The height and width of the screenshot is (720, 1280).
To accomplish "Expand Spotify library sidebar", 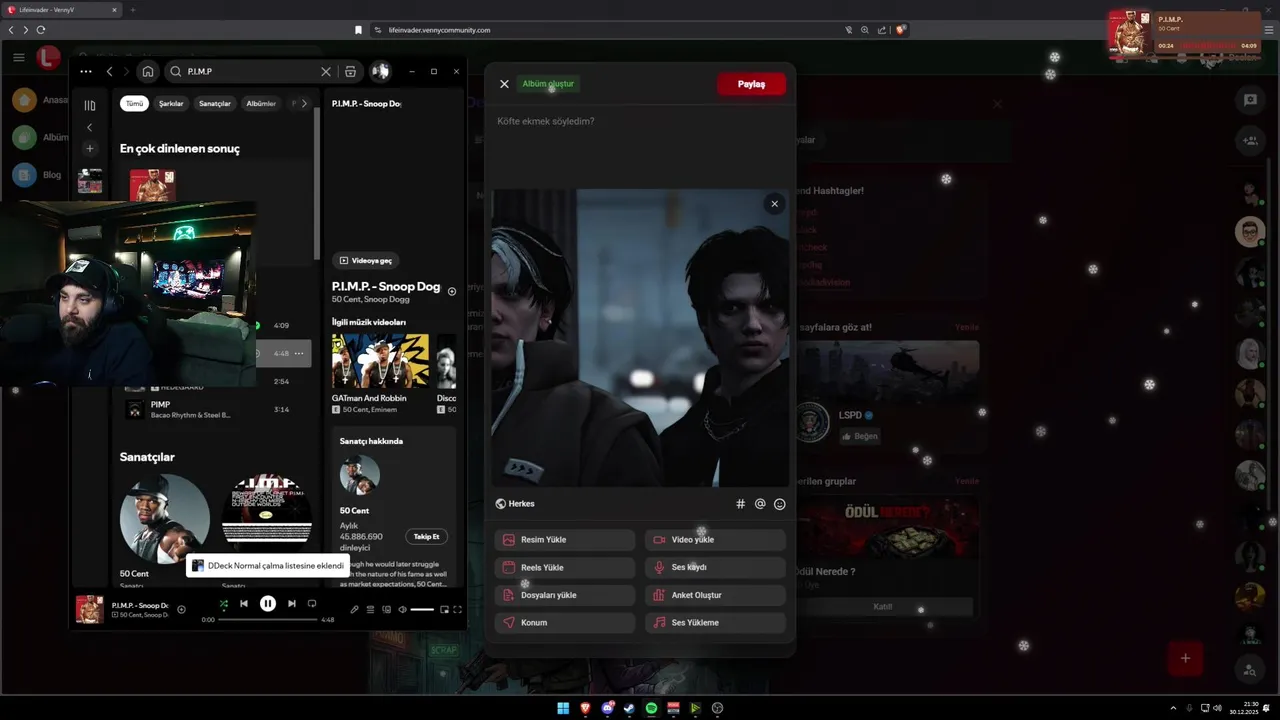I will pyautogui.click(x=90, y=105).
